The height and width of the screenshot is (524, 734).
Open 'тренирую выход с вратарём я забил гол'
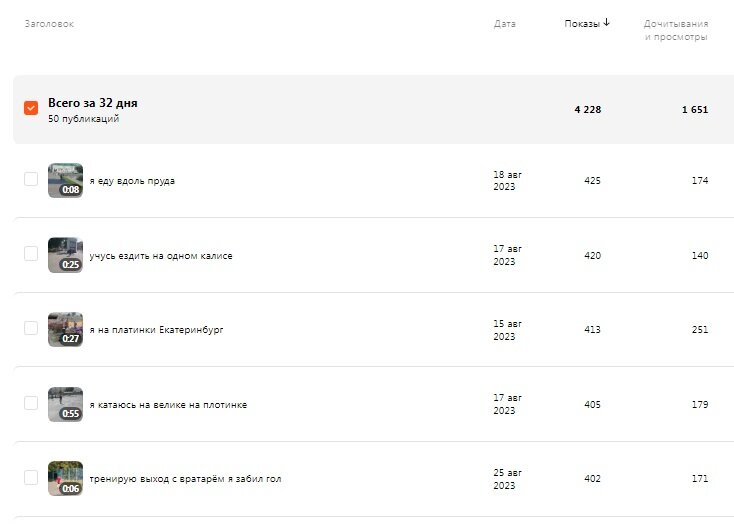[x=185, y=479]
